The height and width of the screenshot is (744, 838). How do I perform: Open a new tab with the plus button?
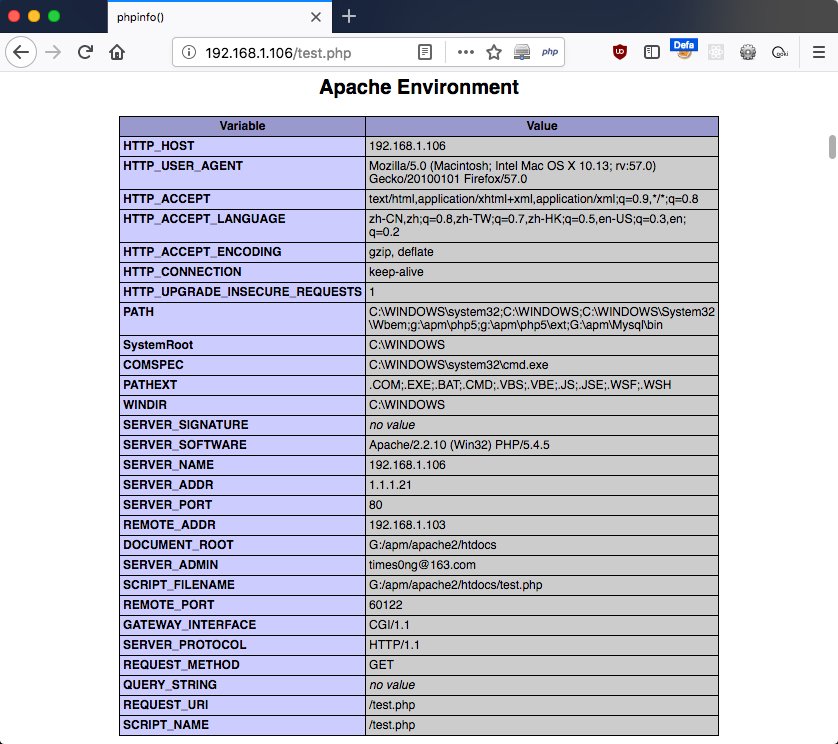tap(349, 17)
